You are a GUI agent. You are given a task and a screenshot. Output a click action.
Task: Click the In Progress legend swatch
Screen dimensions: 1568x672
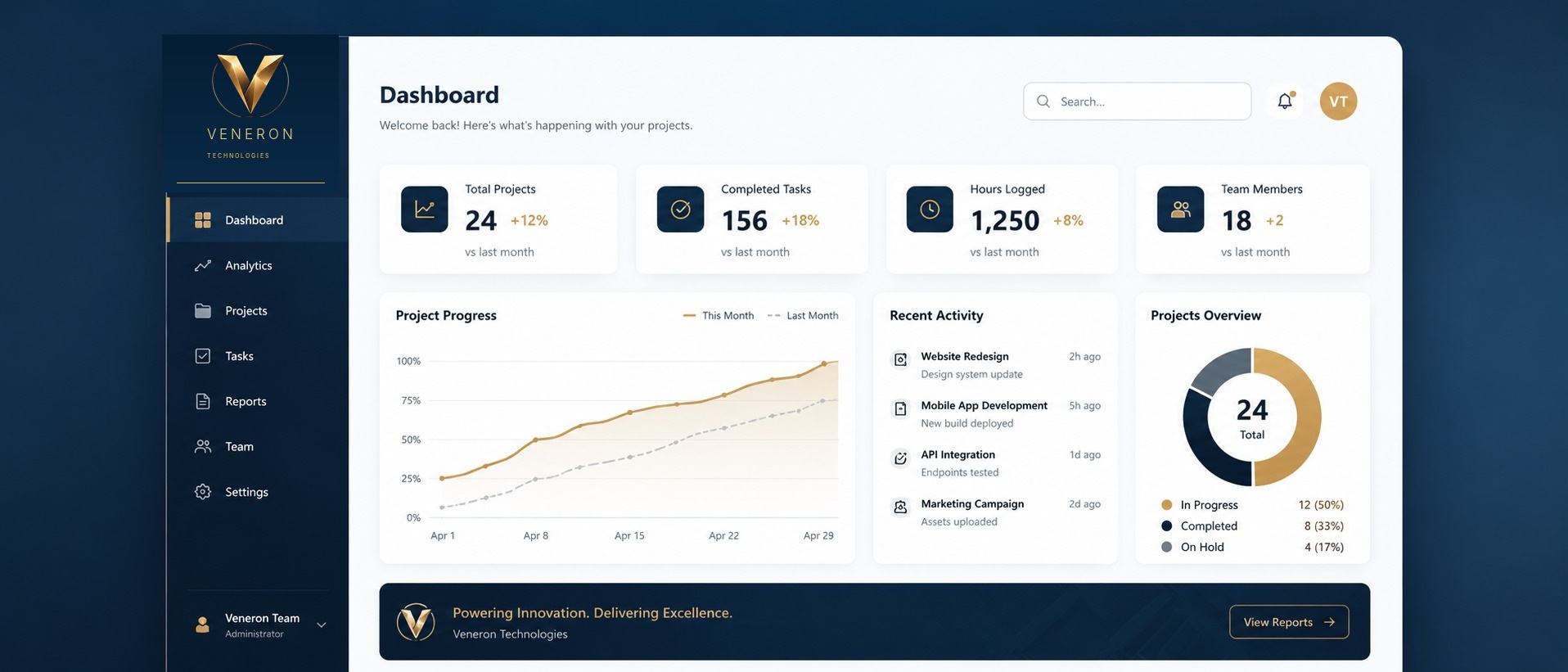point(1167,505)
